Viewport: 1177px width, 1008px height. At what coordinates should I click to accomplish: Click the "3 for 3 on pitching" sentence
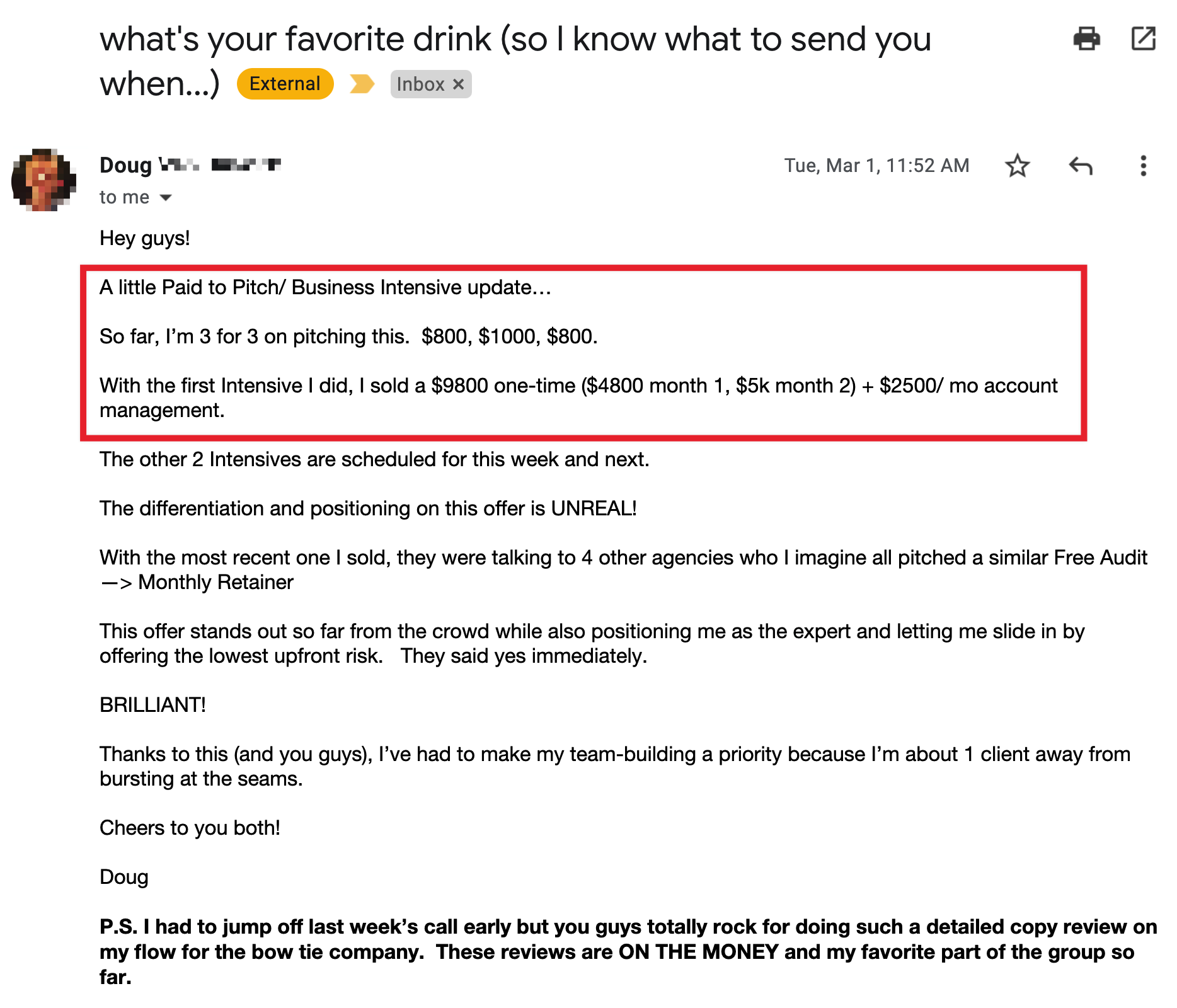pos(348,336)
